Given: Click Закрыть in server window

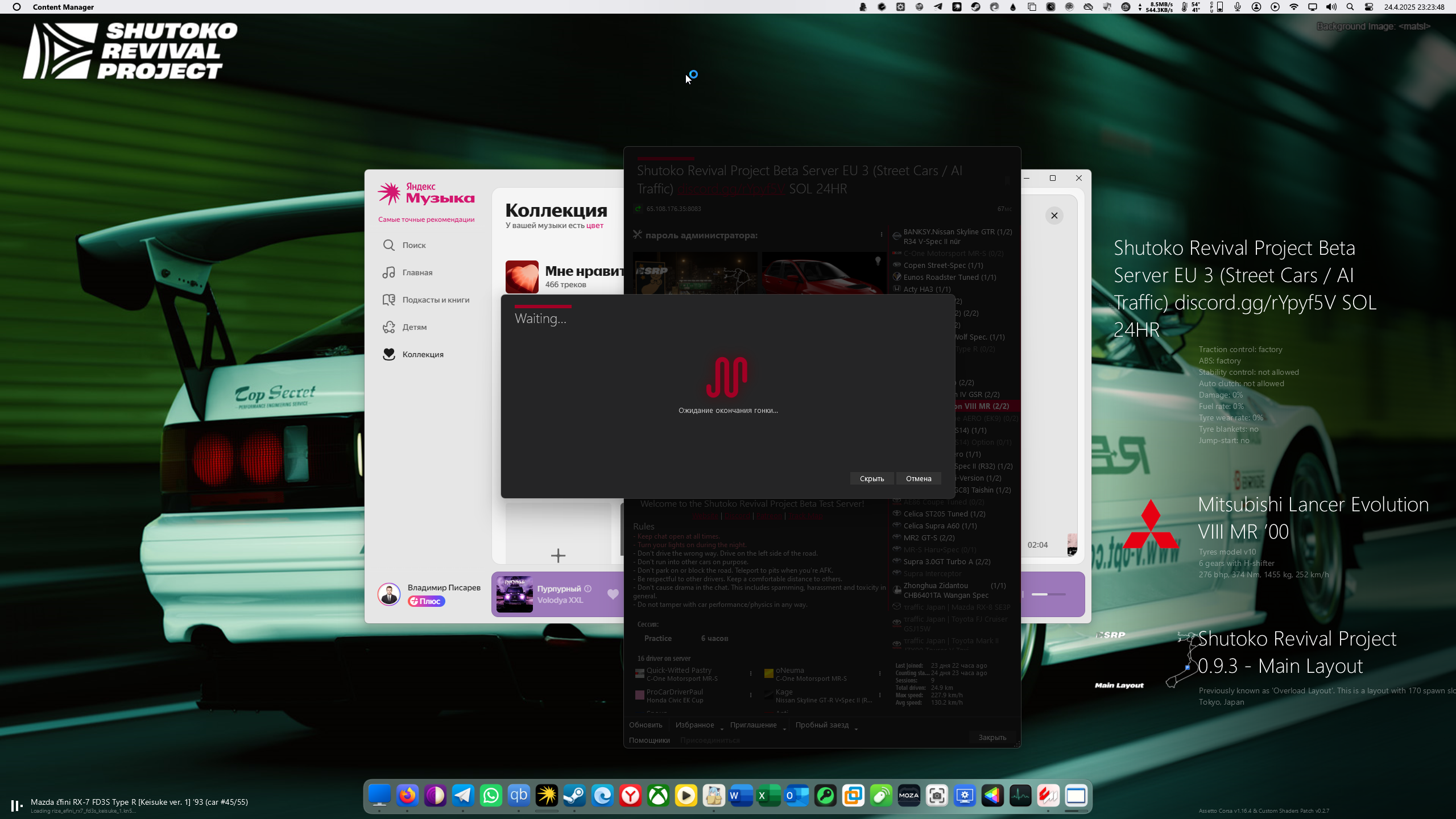Looking at the screenshot, I should coord(992,738).
